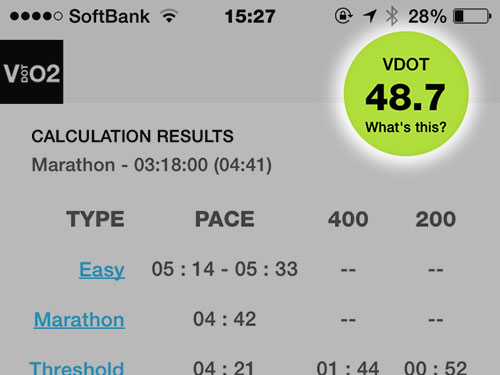The height and width of the screenshot is (375, 500).
Task: Tap the signal strength dots
Action: point(36,16)
